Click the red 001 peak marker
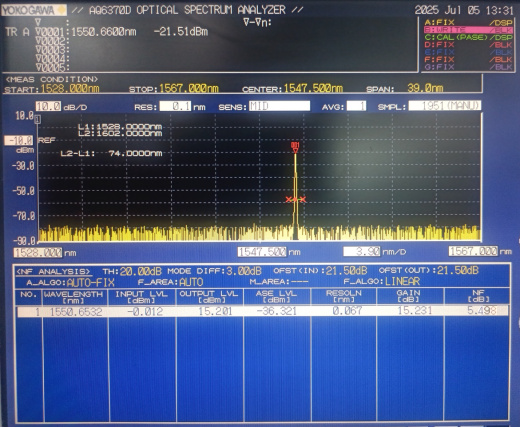Viewport: 521px width, 428px height. coord(295,147)
